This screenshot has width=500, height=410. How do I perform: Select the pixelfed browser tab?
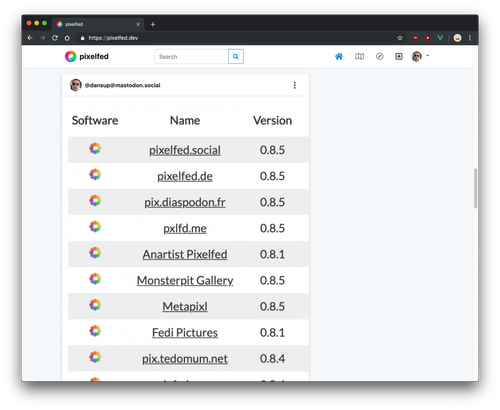click(98, 24)
